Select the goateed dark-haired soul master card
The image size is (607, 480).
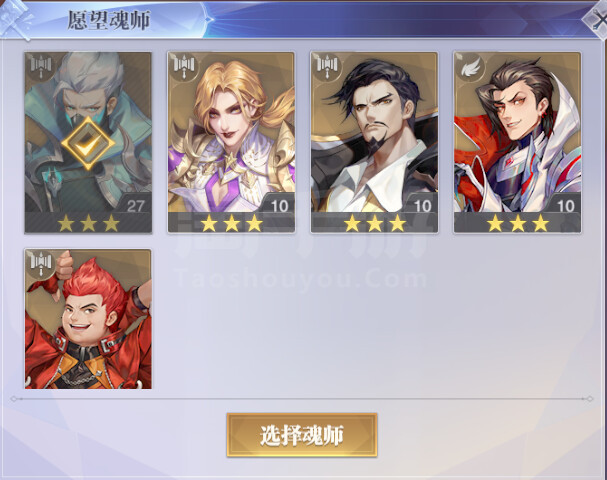pyautogui.click(x=374, y=142)
